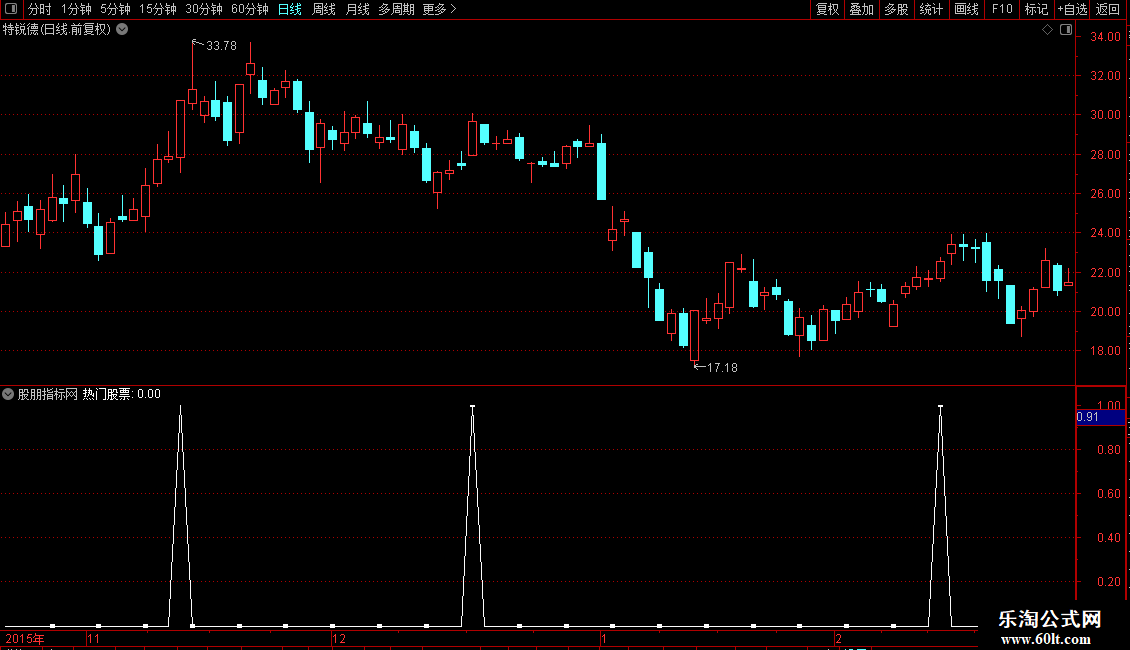Click the 热门股票: 0.00 indicator readout
This screenshot has width=1130, height=650.
click(x=121, y=394)
